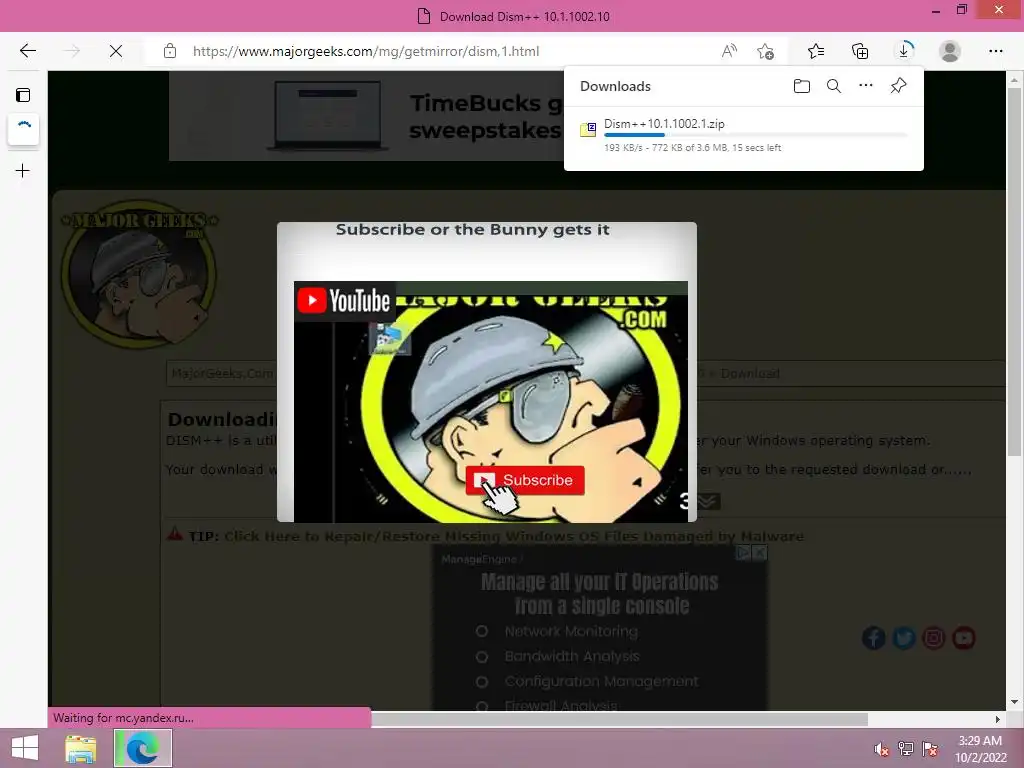Click the YouTube logo in popup
The height and width of the screenshot is (768, 1024).
click(x=344, y=301)
